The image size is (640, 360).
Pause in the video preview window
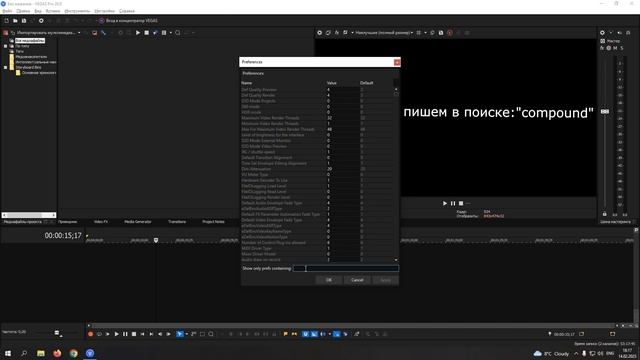pos(453,203)
